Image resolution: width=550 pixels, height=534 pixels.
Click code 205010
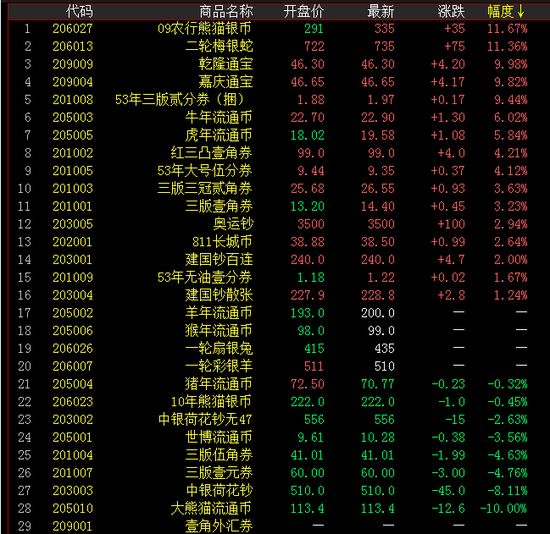point(73,509)
